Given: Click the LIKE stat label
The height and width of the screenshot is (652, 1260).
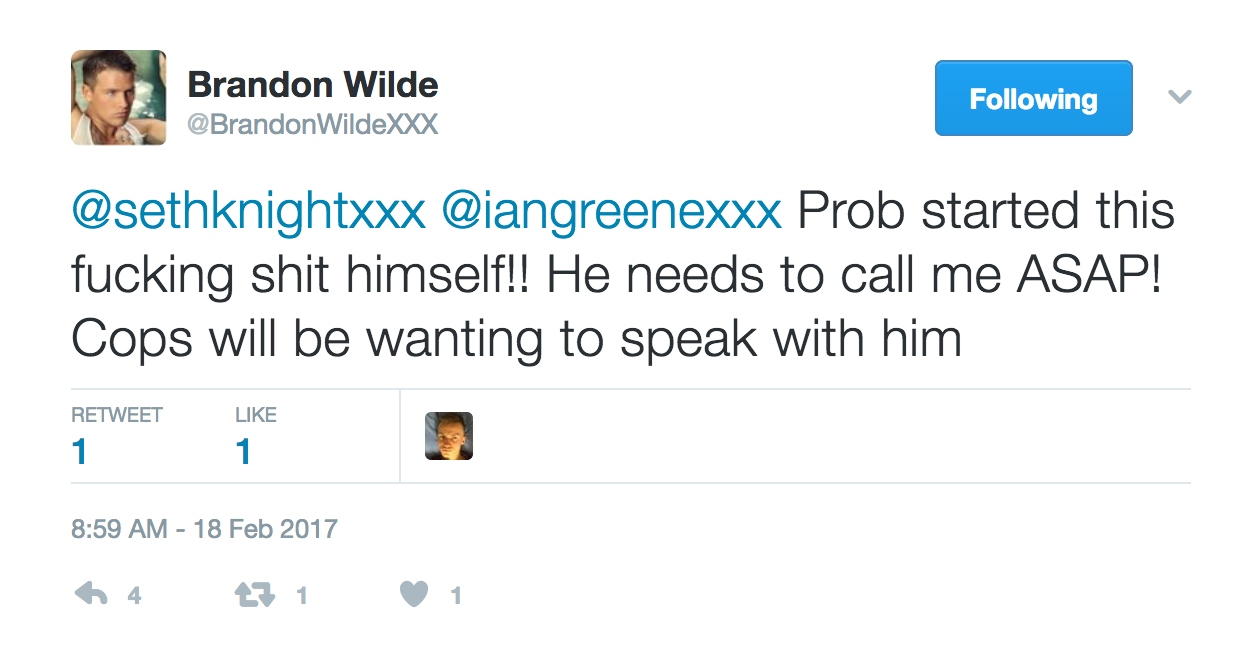Looking at the screenshot, I should (256, 414).
